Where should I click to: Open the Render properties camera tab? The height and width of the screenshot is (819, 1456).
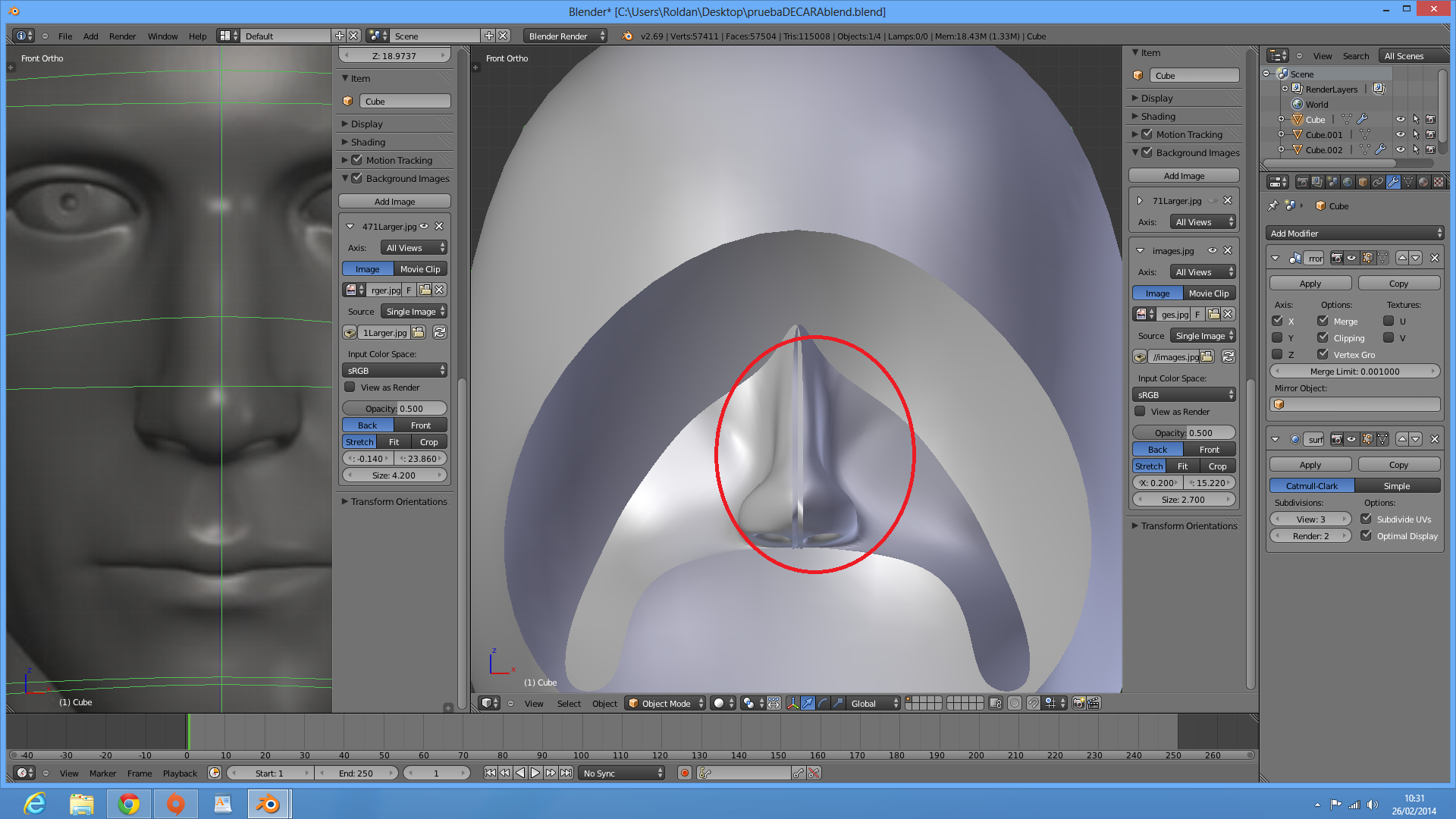pos(1303,182)
